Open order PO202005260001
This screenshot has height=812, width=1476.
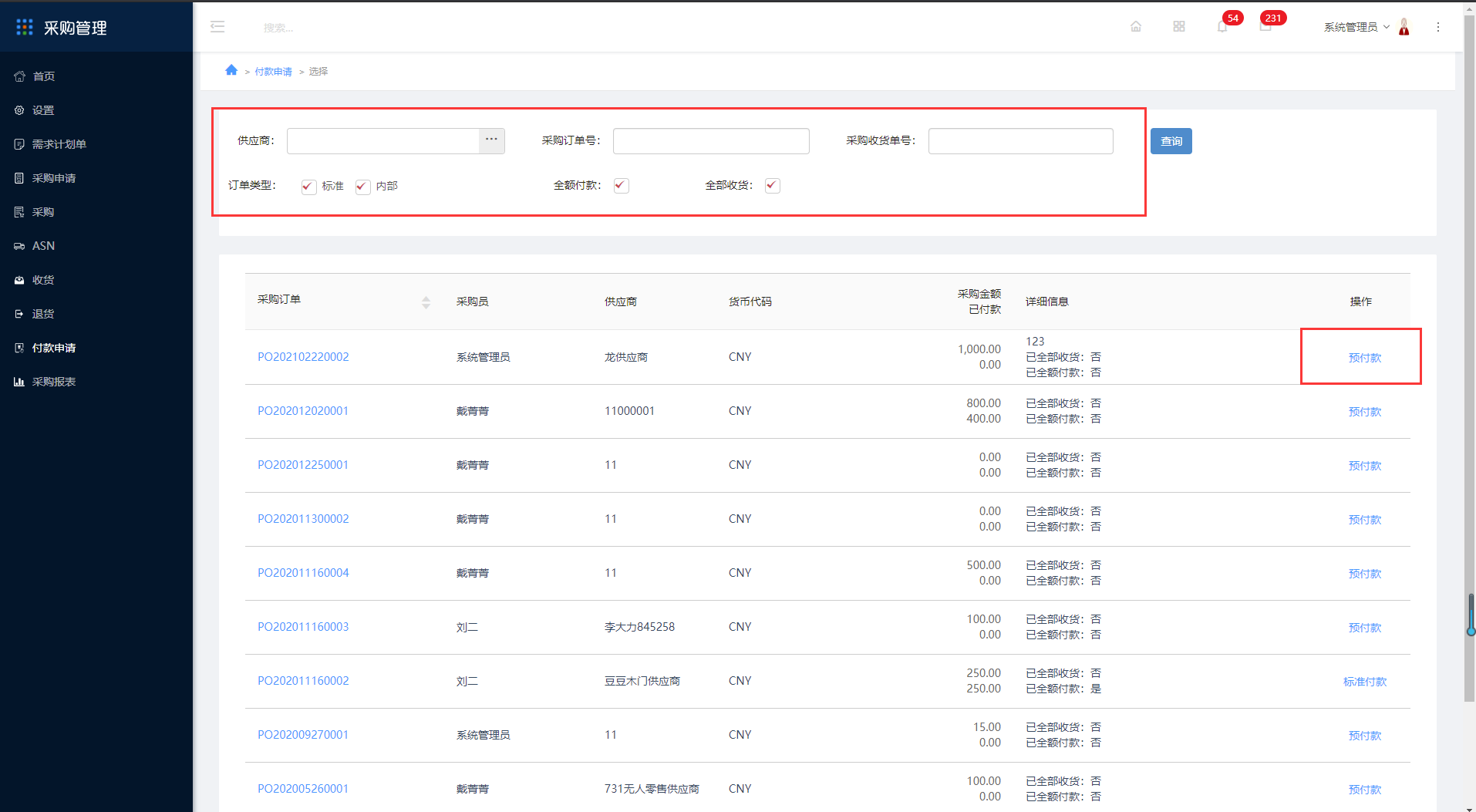(303, 789)
